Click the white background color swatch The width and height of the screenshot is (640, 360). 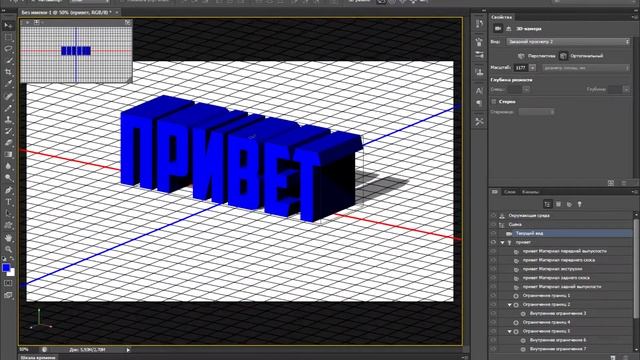point(12,272)
